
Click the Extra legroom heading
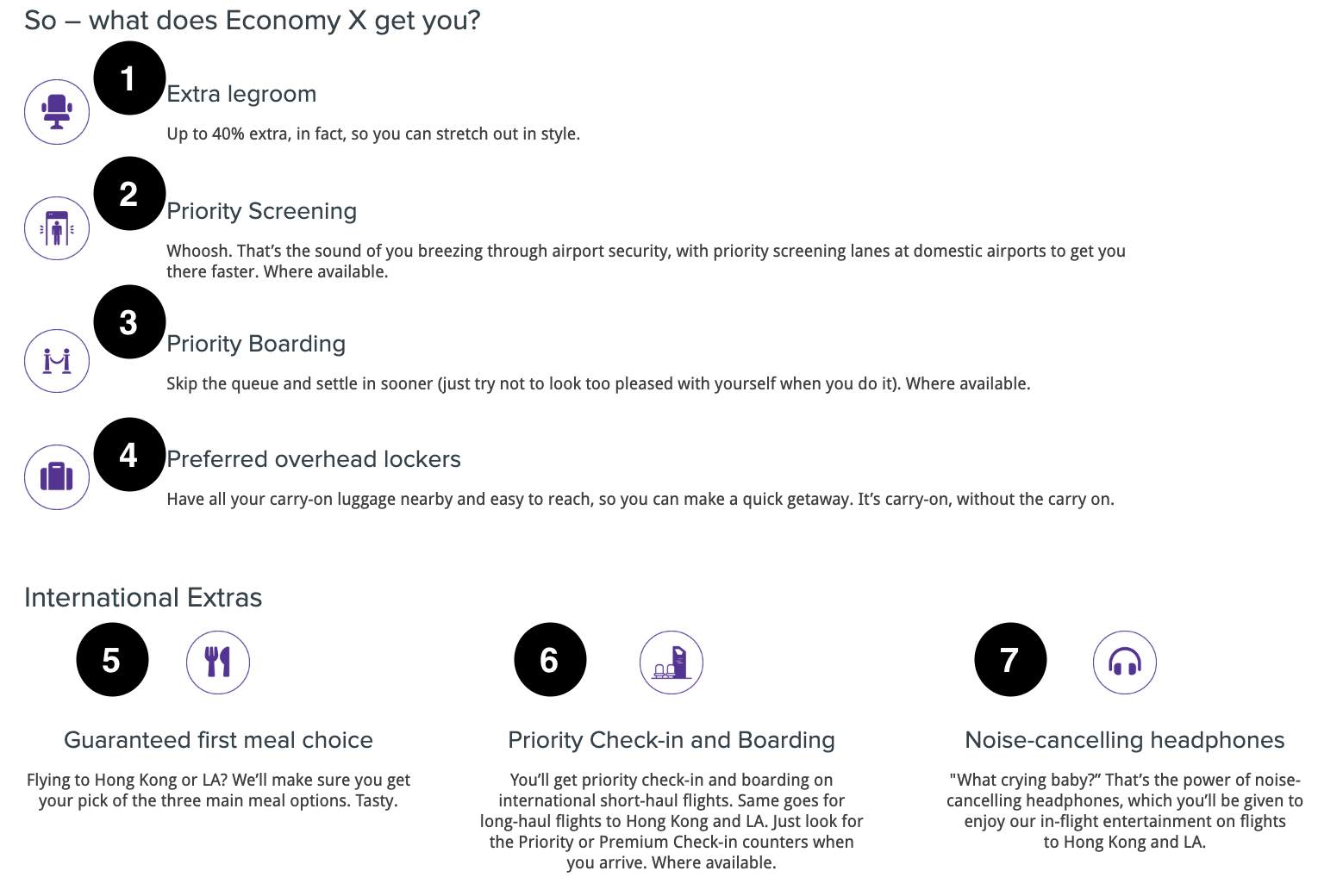tap(241, 94)
